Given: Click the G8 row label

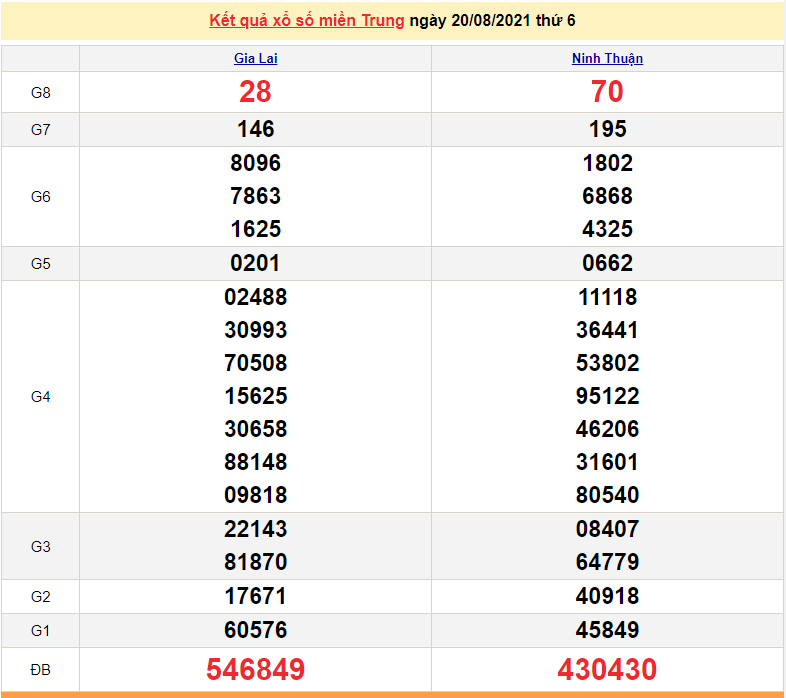Looking at the screenshot, I should 40,93.
